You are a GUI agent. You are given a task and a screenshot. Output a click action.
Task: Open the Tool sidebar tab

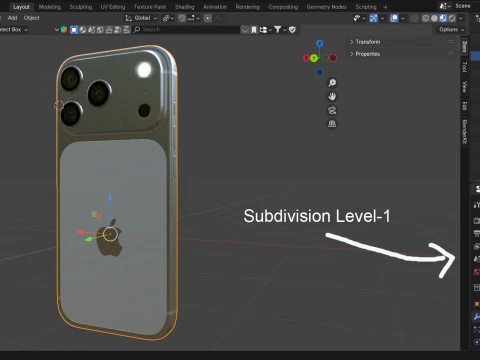pyautogui.click(x=464, y=67)
